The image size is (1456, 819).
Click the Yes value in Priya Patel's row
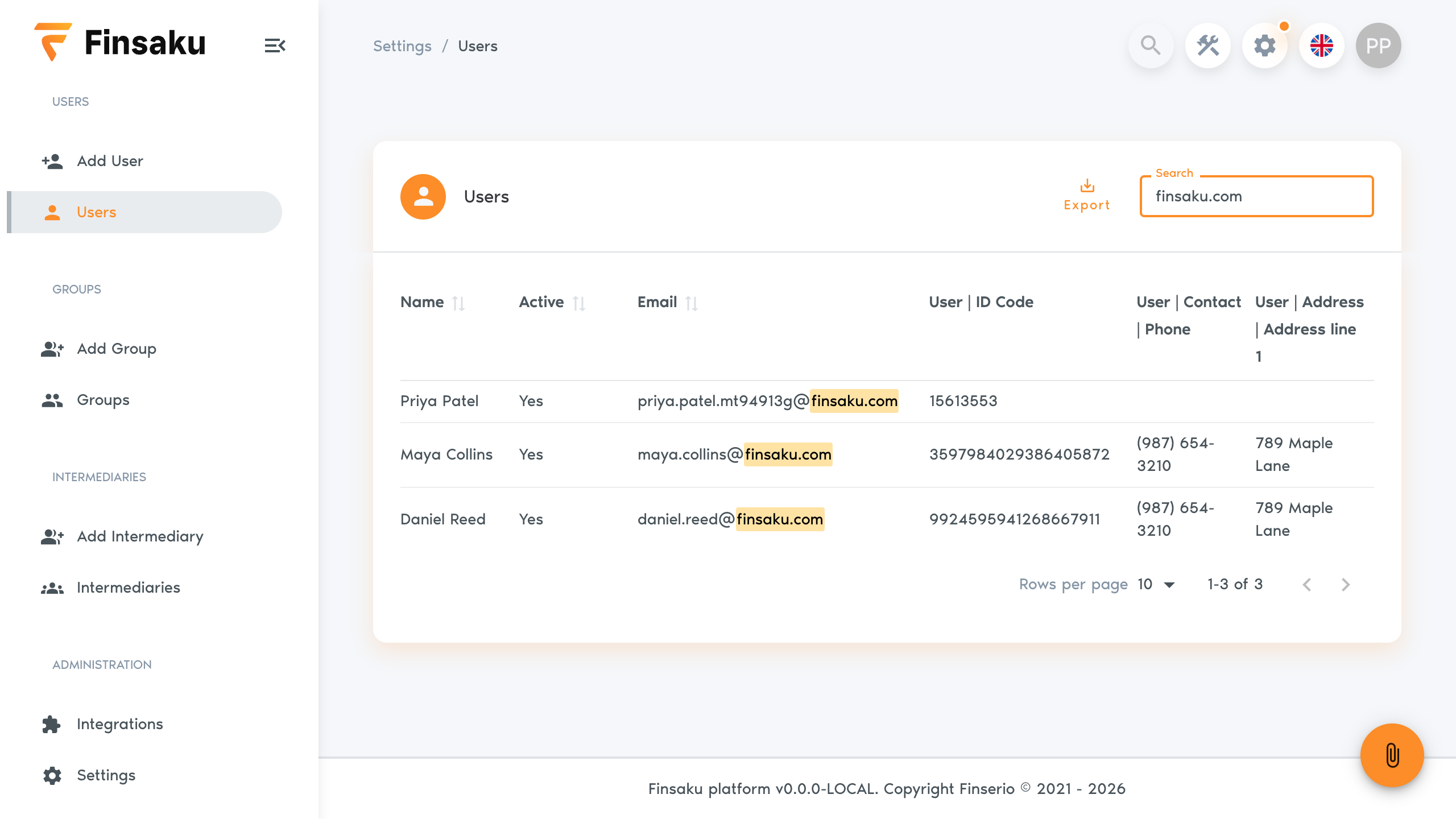coord(531,401)
